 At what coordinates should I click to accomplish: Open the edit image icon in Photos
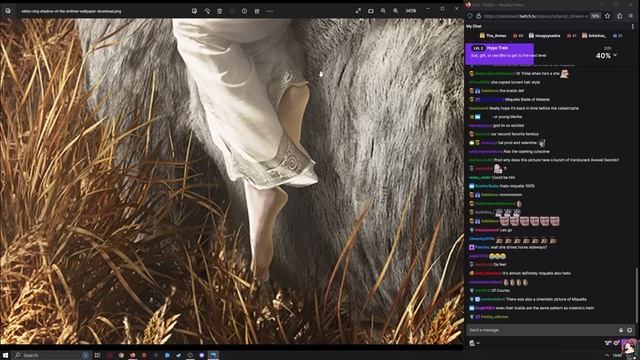pyautogui.click(x=194, y=11)
